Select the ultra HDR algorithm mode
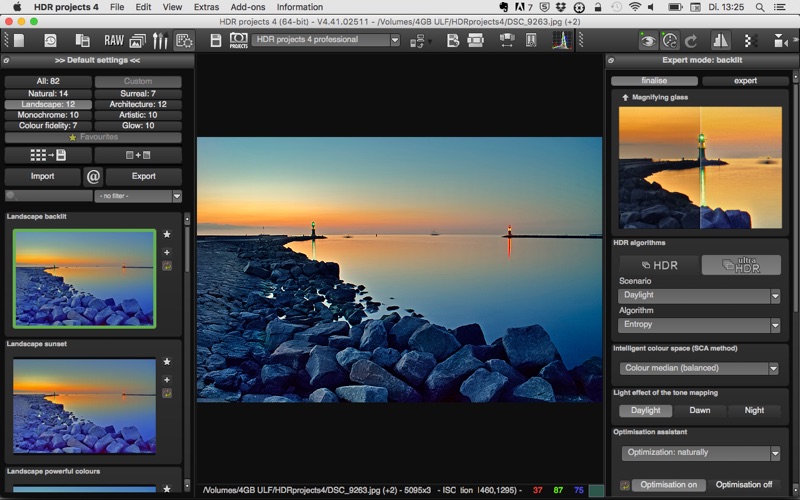The height and width of the screenshot is (500, 800). (741, 265)
